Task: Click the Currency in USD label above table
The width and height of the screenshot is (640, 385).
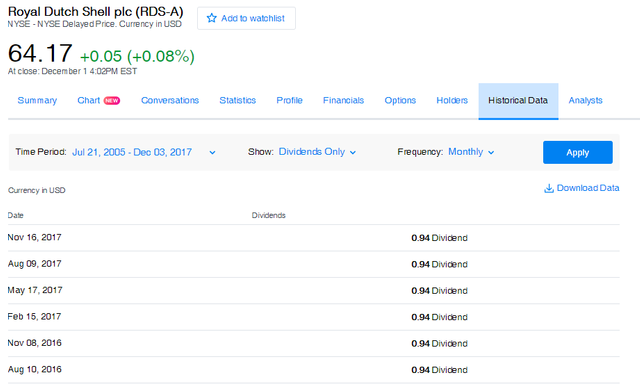Action: point(37,190)
